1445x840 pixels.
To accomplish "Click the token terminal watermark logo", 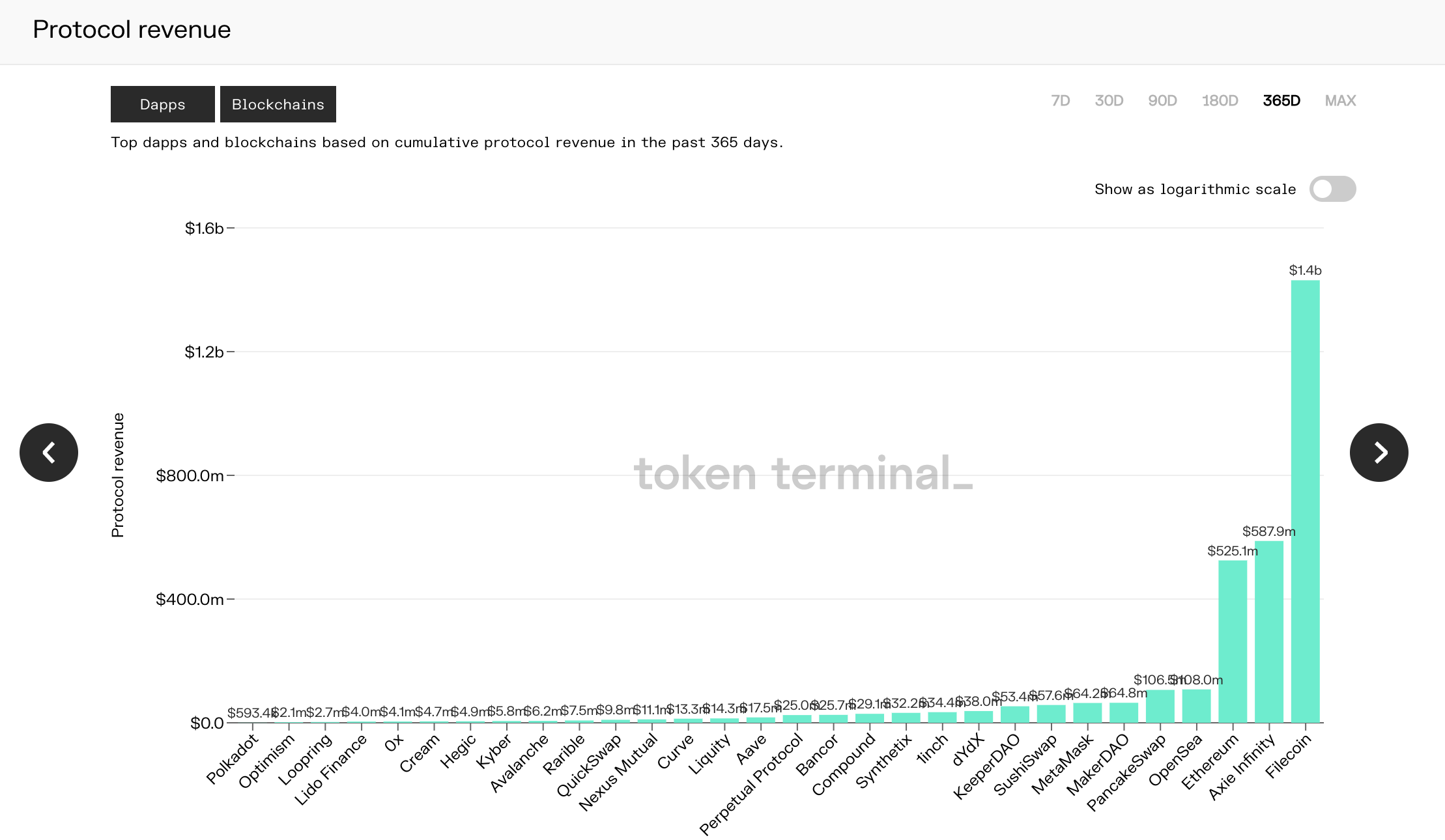I will pos(803,473).
